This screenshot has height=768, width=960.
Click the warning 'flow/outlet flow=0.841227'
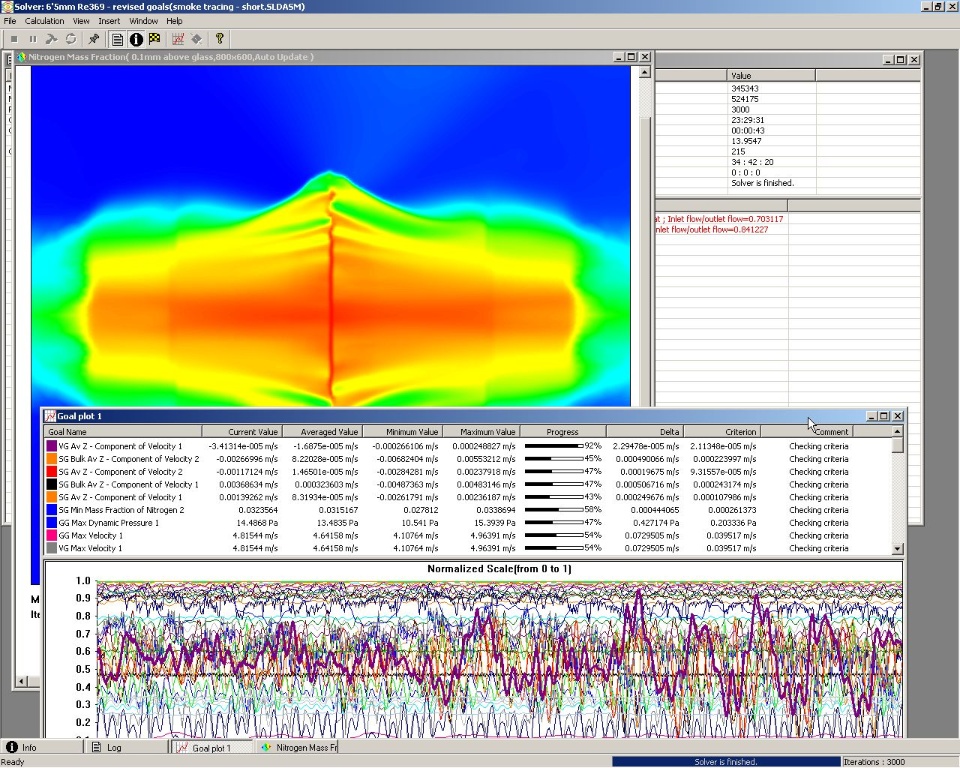tap(719, 230)
